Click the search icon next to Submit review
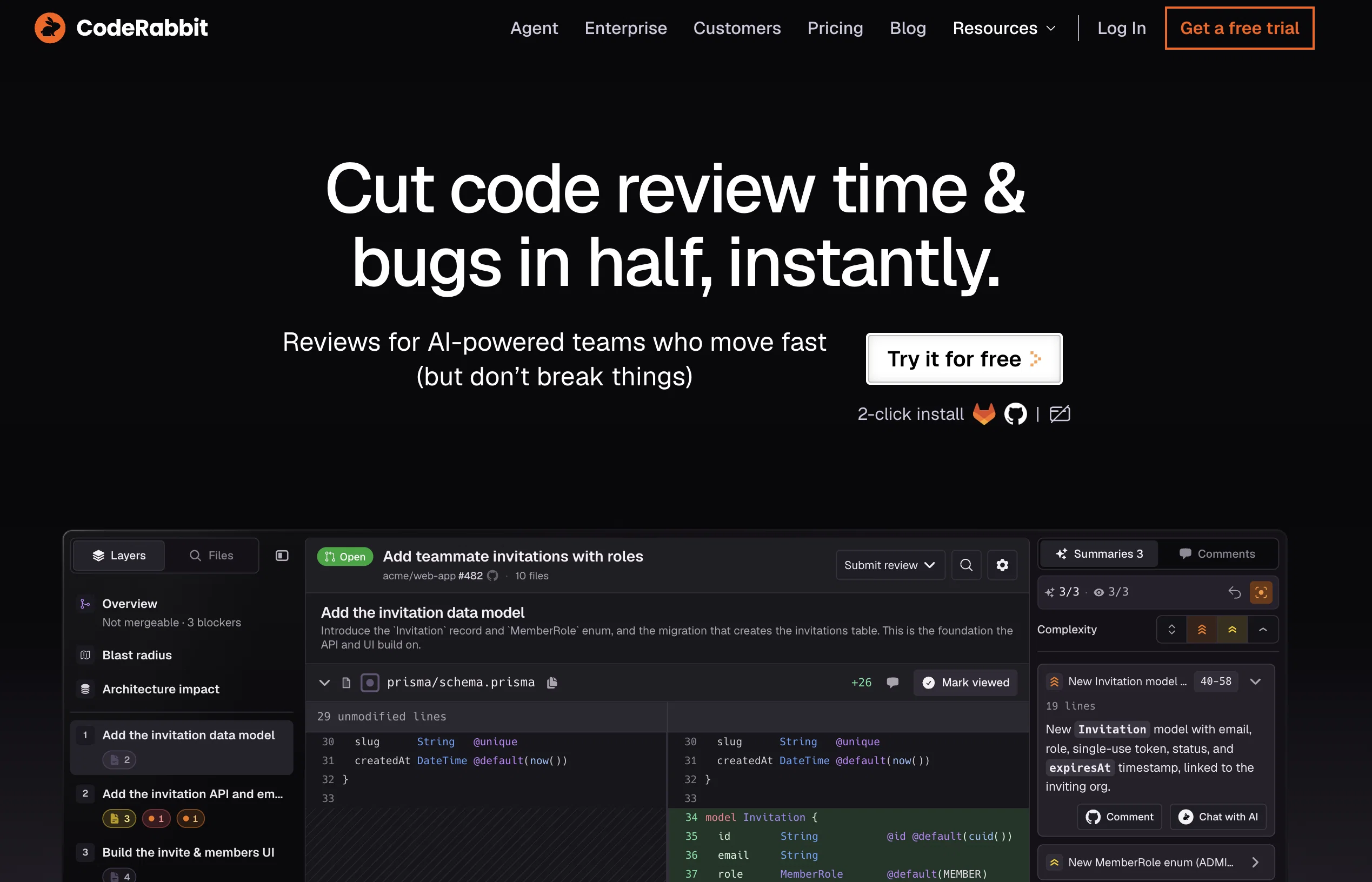 967,565
